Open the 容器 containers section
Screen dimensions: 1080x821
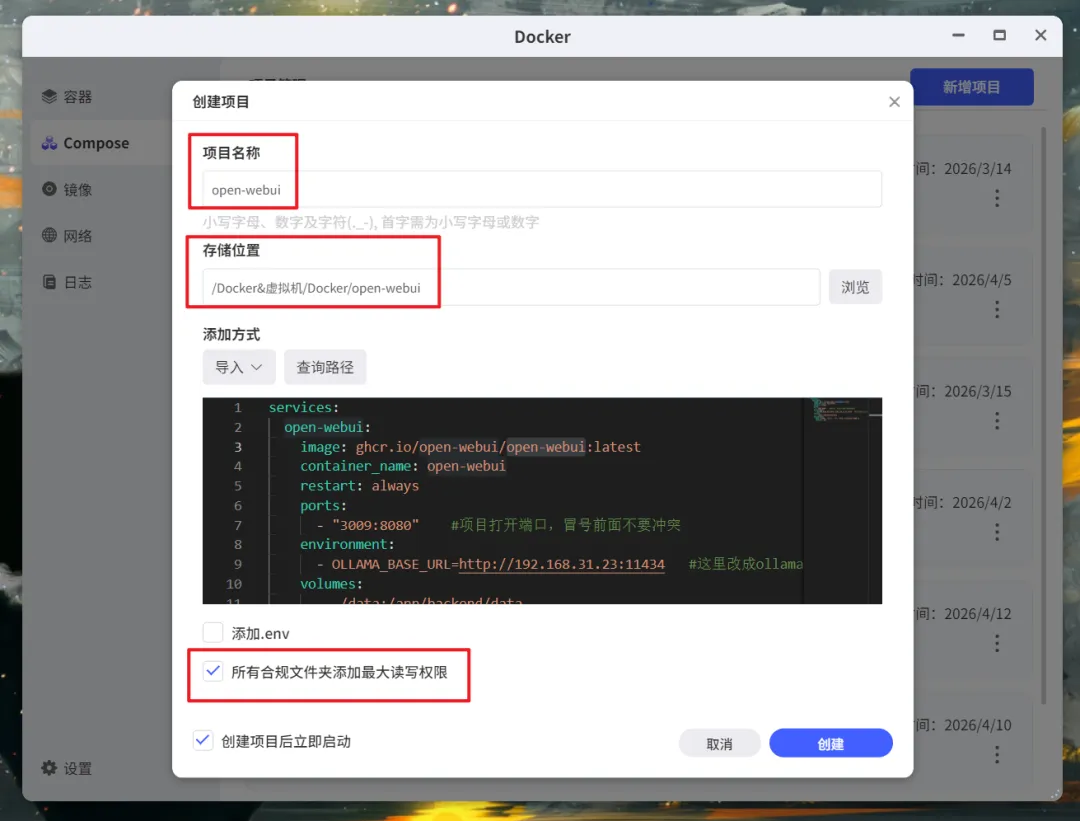pyautogui.click(x=67, y=96)
